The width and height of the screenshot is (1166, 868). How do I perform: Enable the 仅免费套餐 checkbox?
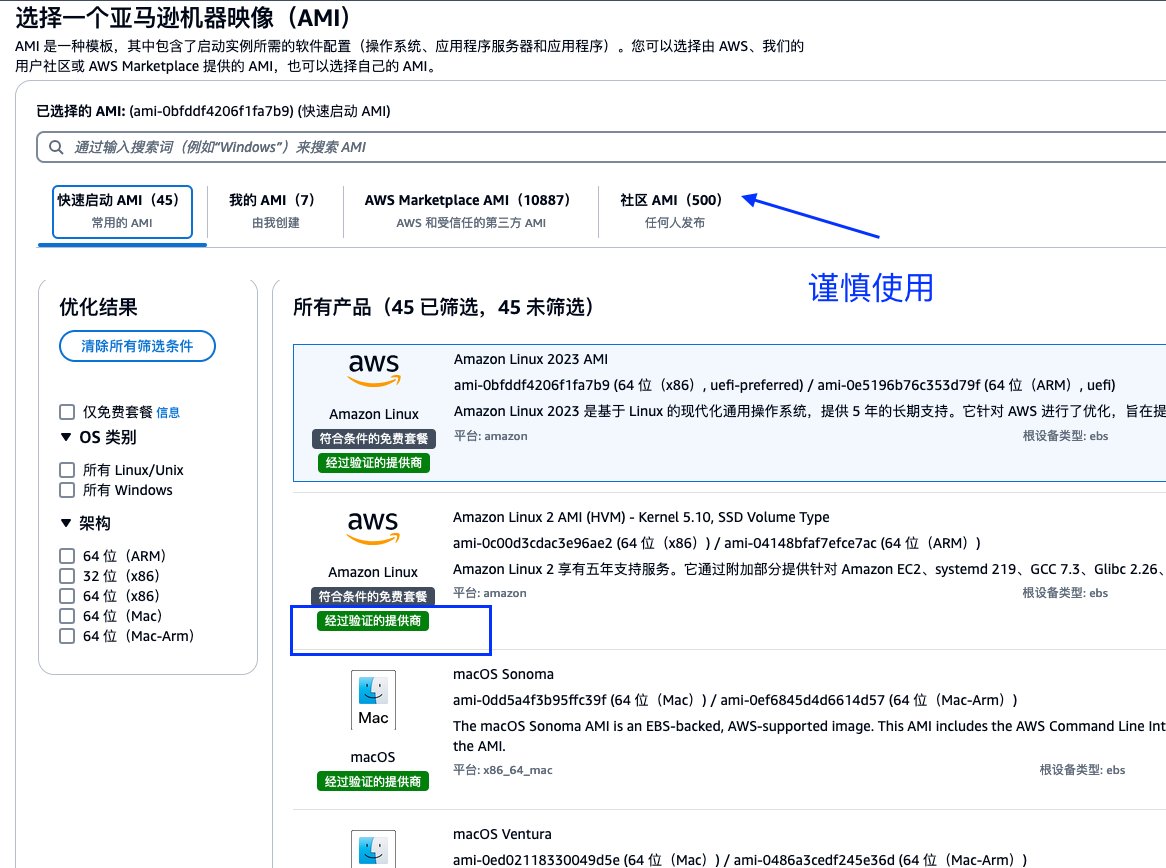[x=66, y=411]
